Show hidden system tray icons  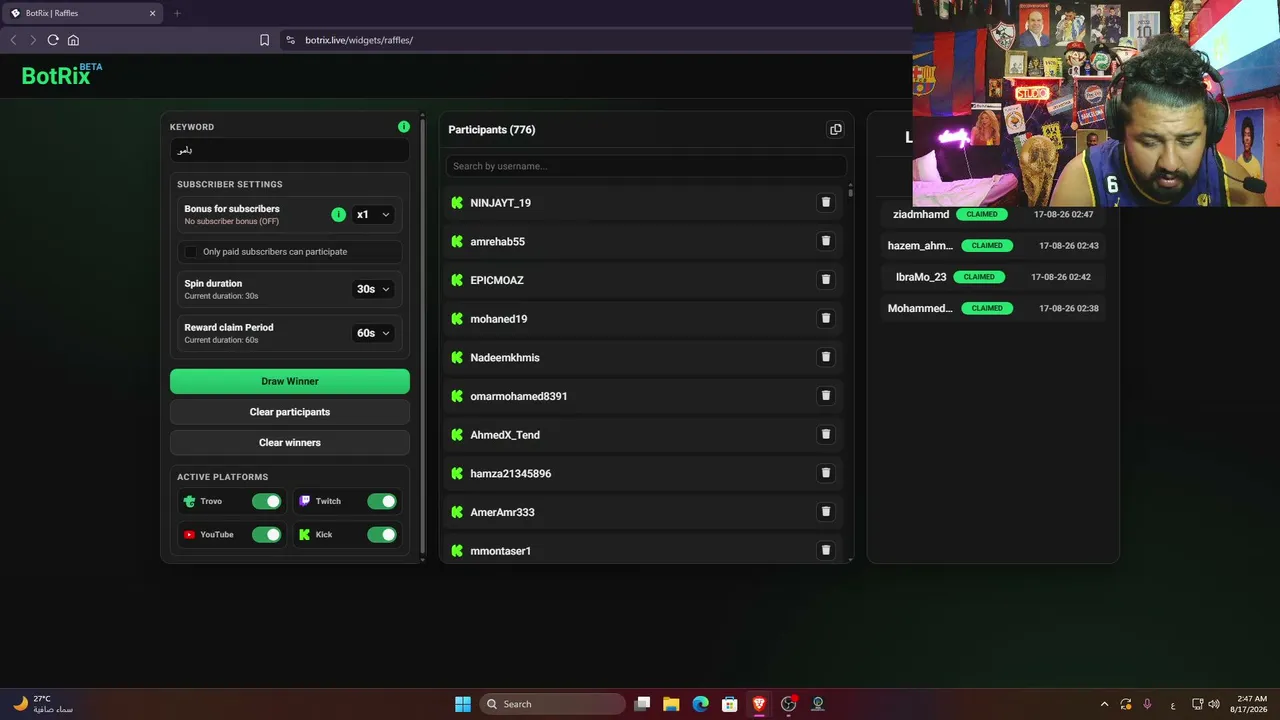coord(1104,704)
